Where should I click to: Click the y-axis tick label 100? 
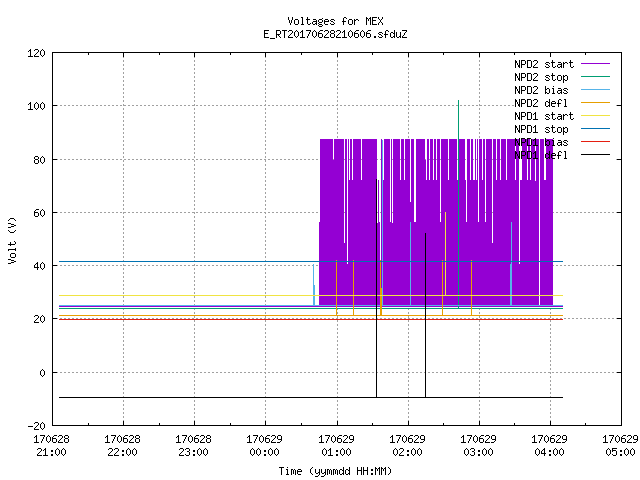click(x=36, y=107)
